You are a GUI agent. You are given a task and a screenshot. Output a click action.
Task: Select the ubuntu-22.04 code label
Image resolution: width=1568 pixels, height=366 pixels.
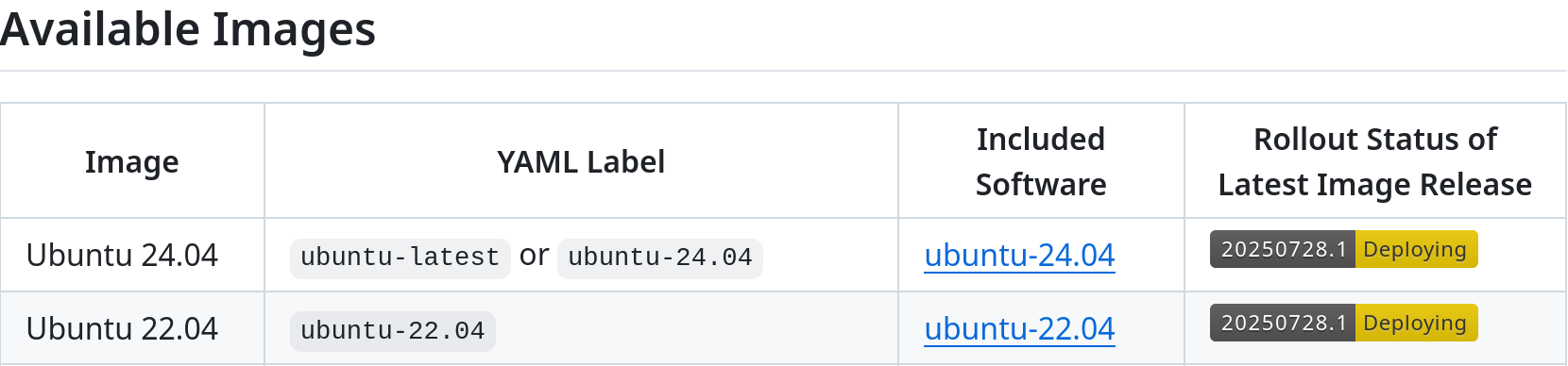point(393,331)
